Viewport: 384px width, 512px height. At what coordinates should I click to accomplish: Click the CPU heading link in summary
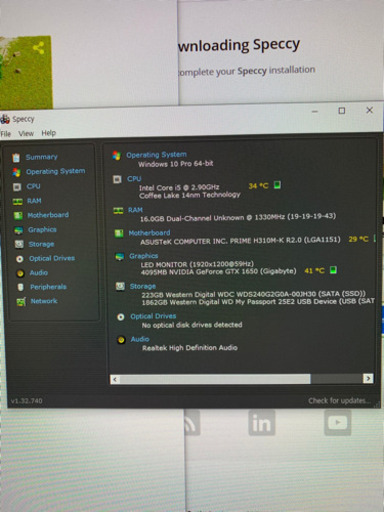click(x=134, y=179)
